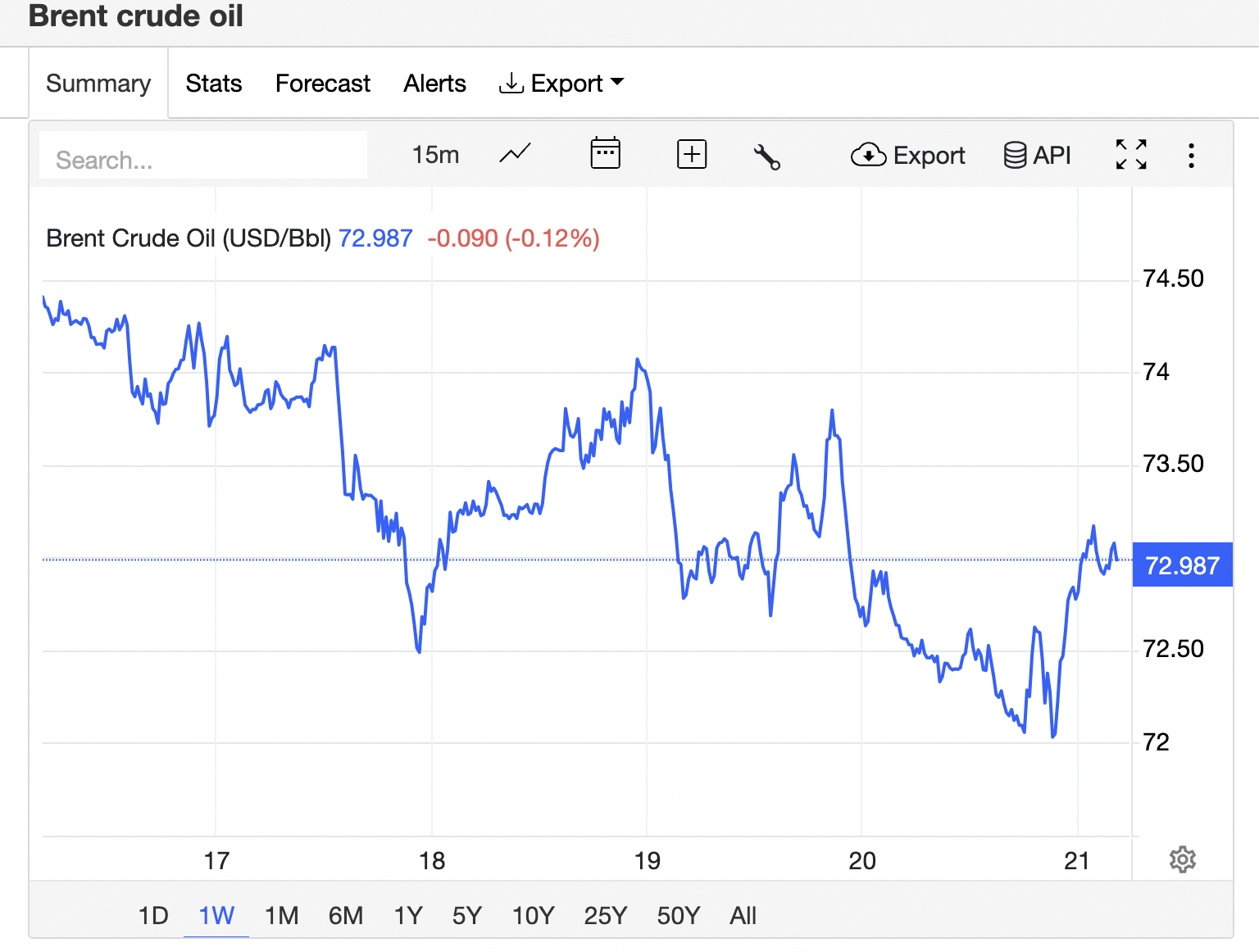The image size is (1259, 952).
Task: Select the 5Y time range
Action: (467, 915)
